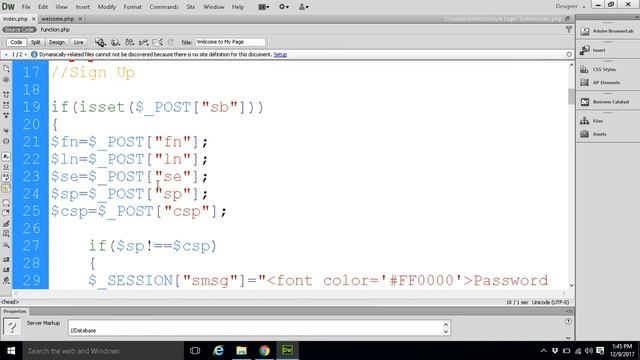640x360 pixels.
Task: Collapse selection in coding toolbar
Action: (6, 105)
